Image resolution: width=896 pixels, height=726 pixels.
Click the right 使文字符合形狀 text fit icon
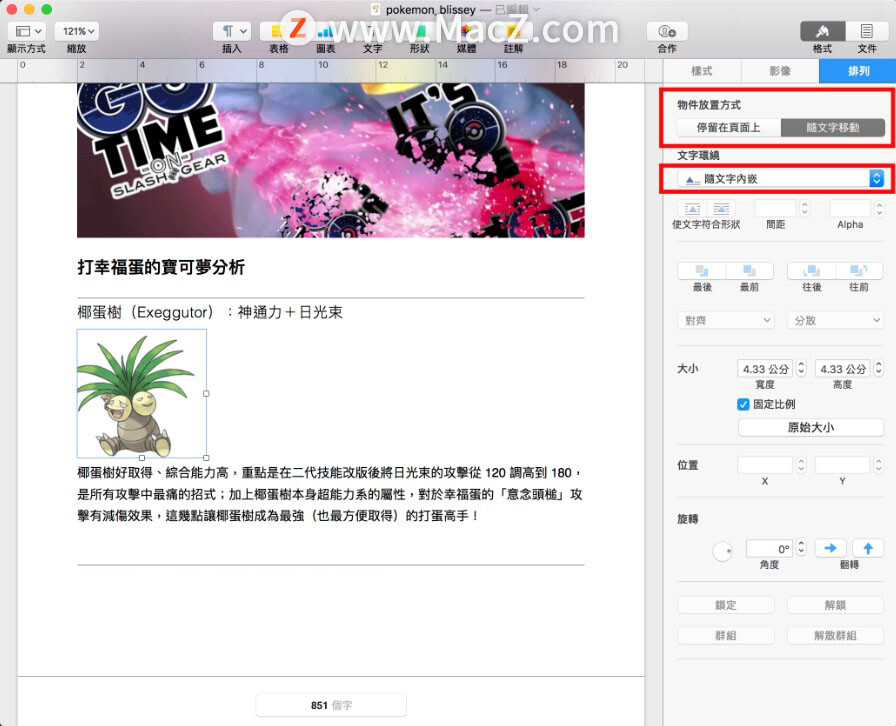click(721, 209)
